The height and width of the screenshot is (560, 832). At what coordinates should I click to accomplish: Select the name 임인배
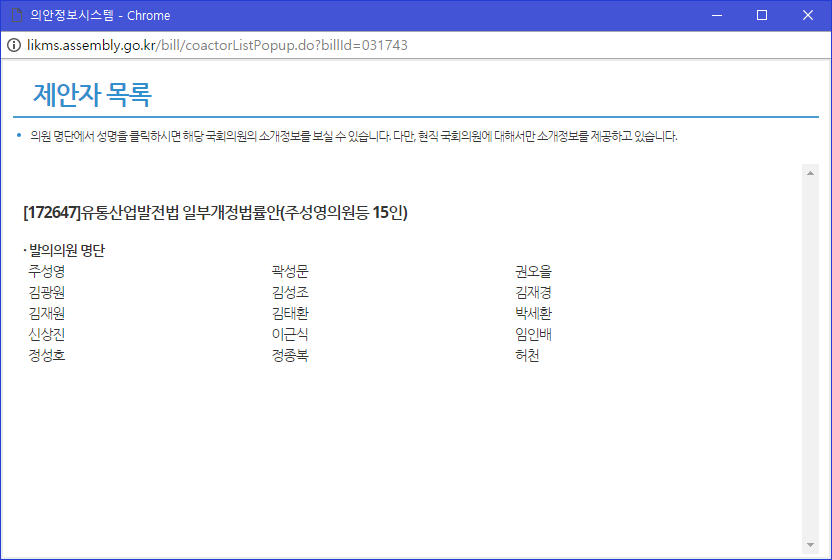533,334
